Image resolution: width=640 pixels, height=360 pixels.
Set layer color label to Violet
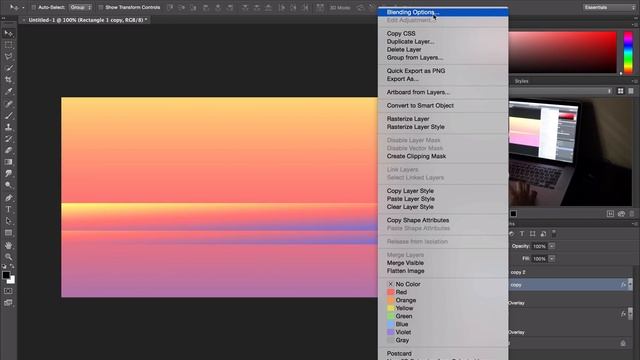(443, 332)
